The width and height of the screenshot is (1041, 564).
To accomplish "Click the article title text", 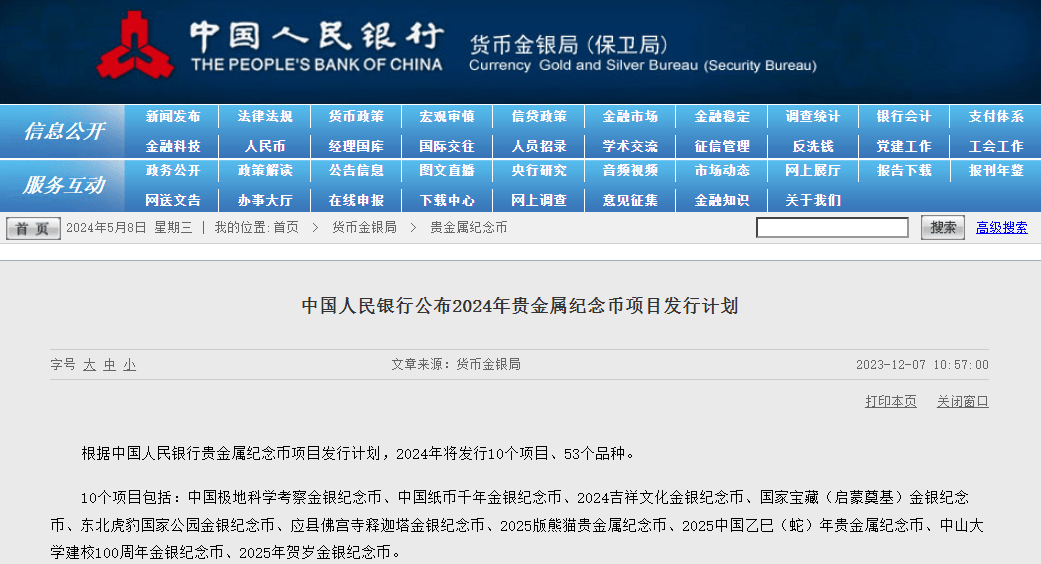I will [520, 306].
